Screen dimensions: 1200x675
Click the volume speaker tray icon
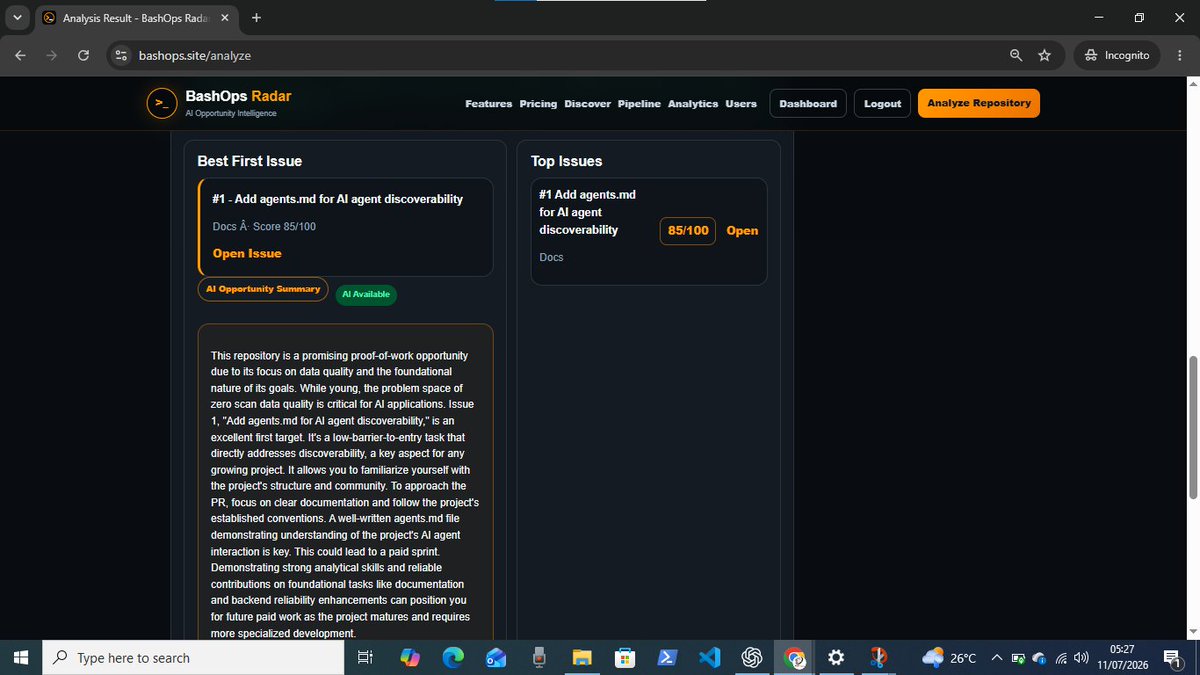[x=1081, y=658]
